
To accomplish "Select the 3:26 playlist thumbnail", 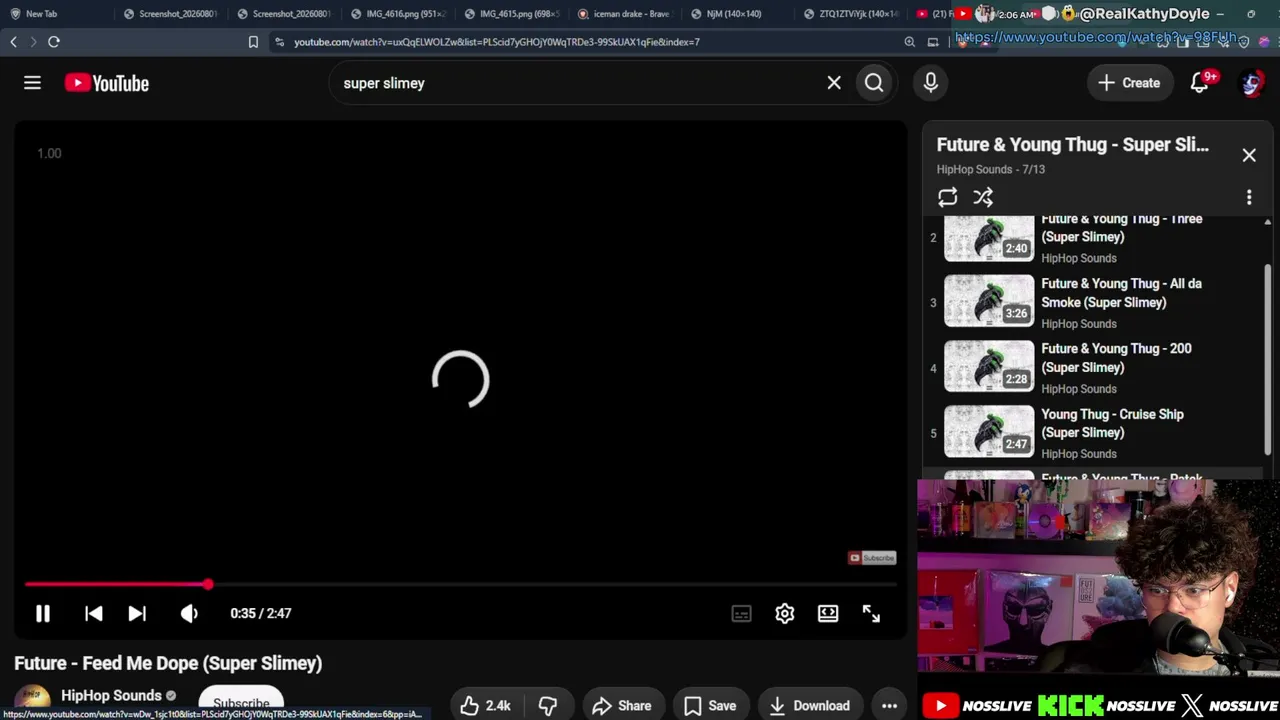I will (x=989, y=301).
